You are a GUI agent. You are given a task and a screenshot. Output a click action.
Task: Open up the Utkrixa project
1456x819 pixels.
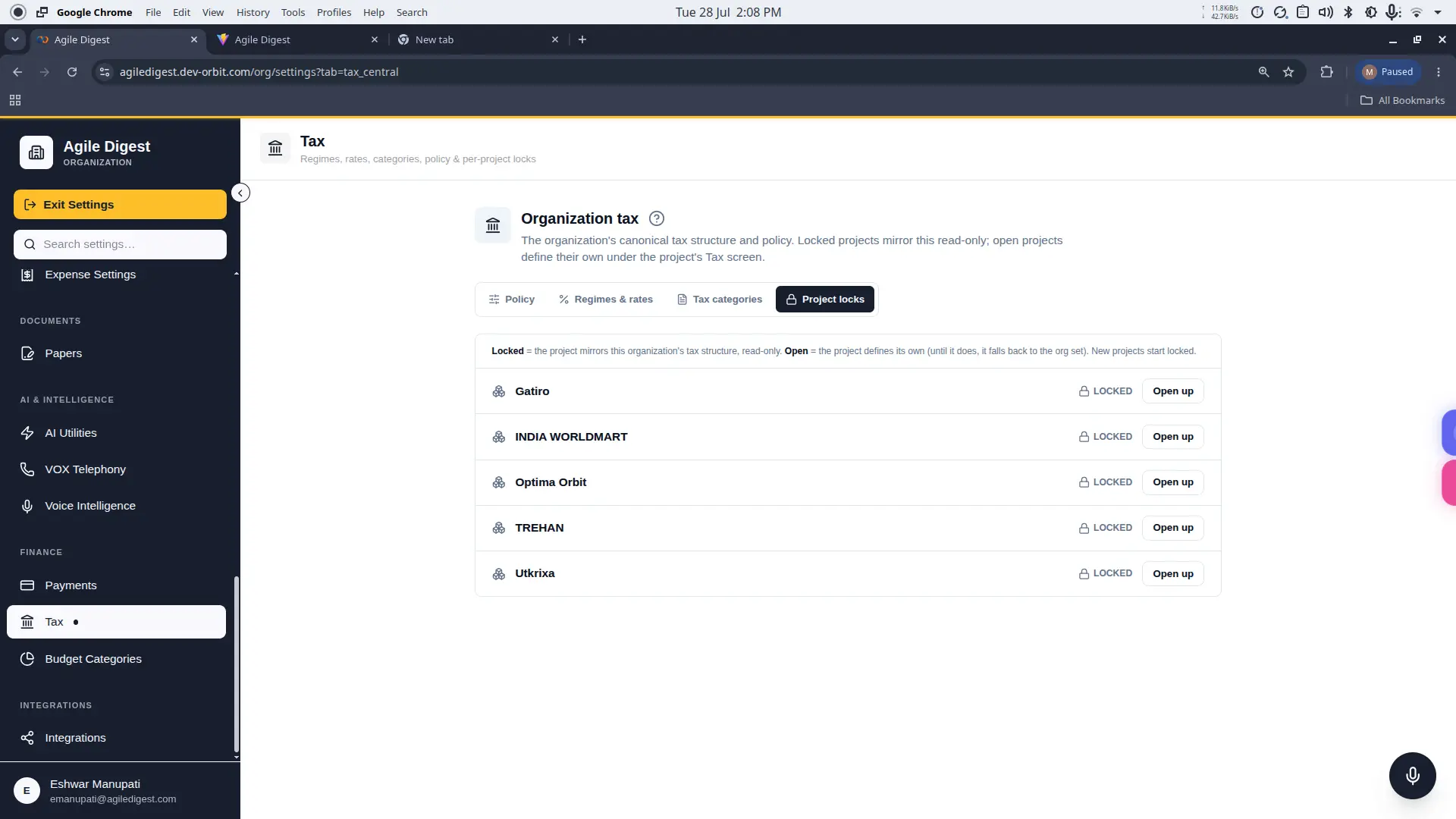(x=1173, y=574)
